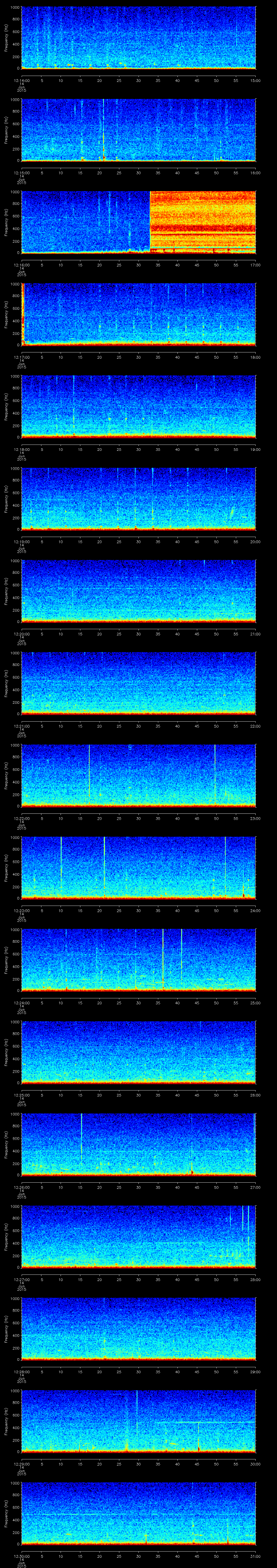This screenshot has width=277, height=1568.
Task: Click the '31:00' end time label
Action: (x=256, y=1556)
